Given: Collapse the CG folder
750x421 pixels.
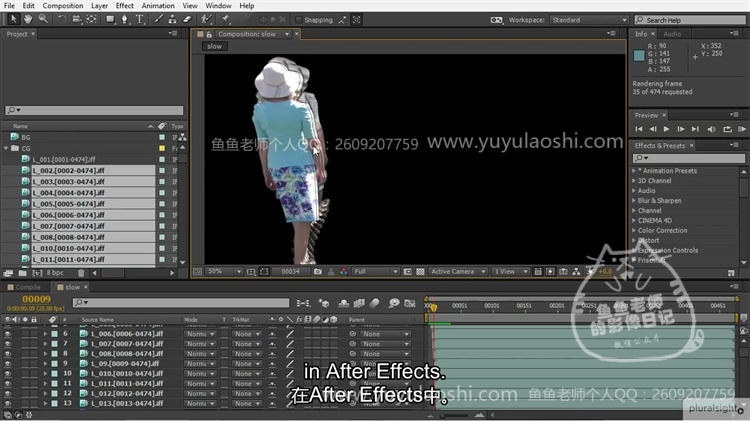Looking at the screenshot, I should [6, 148].
